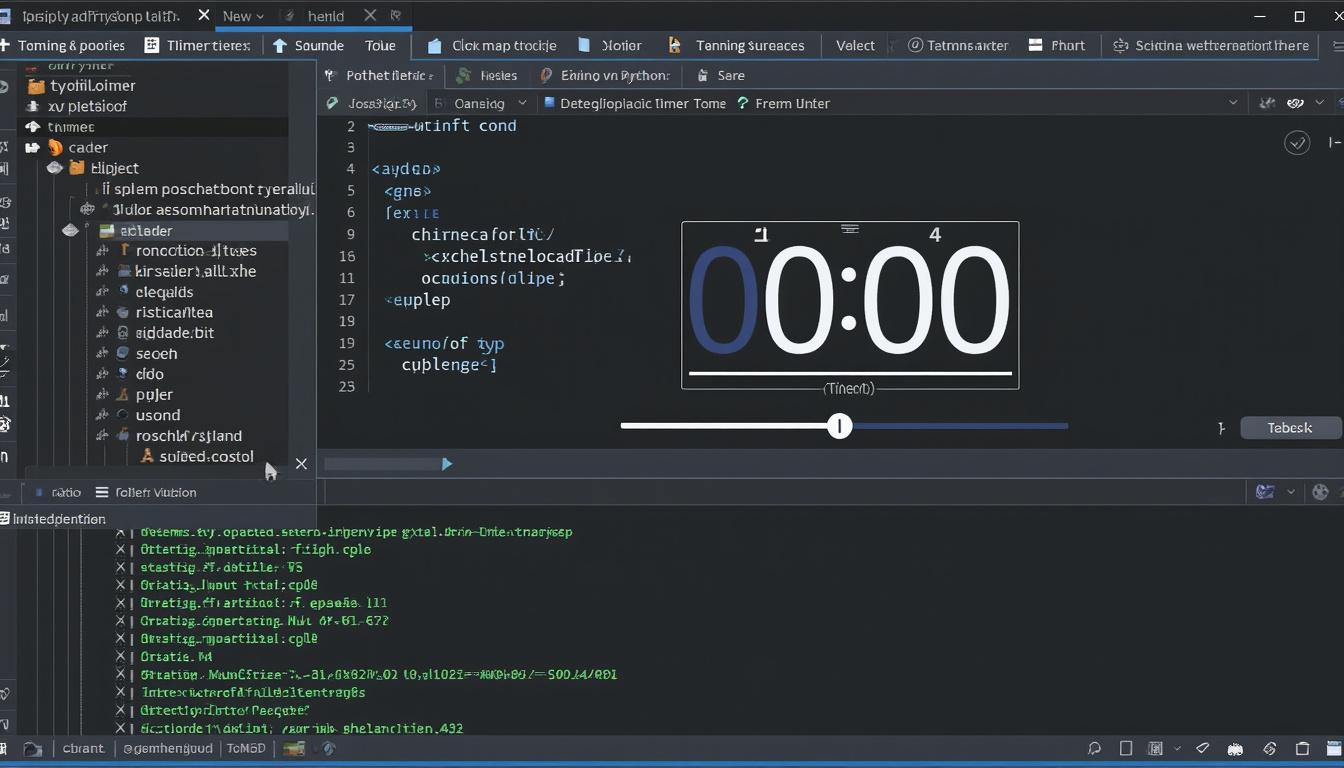Expand the Oansidg dropdown
This screenshot has height=768, width=1344.
tap(521, 102)
